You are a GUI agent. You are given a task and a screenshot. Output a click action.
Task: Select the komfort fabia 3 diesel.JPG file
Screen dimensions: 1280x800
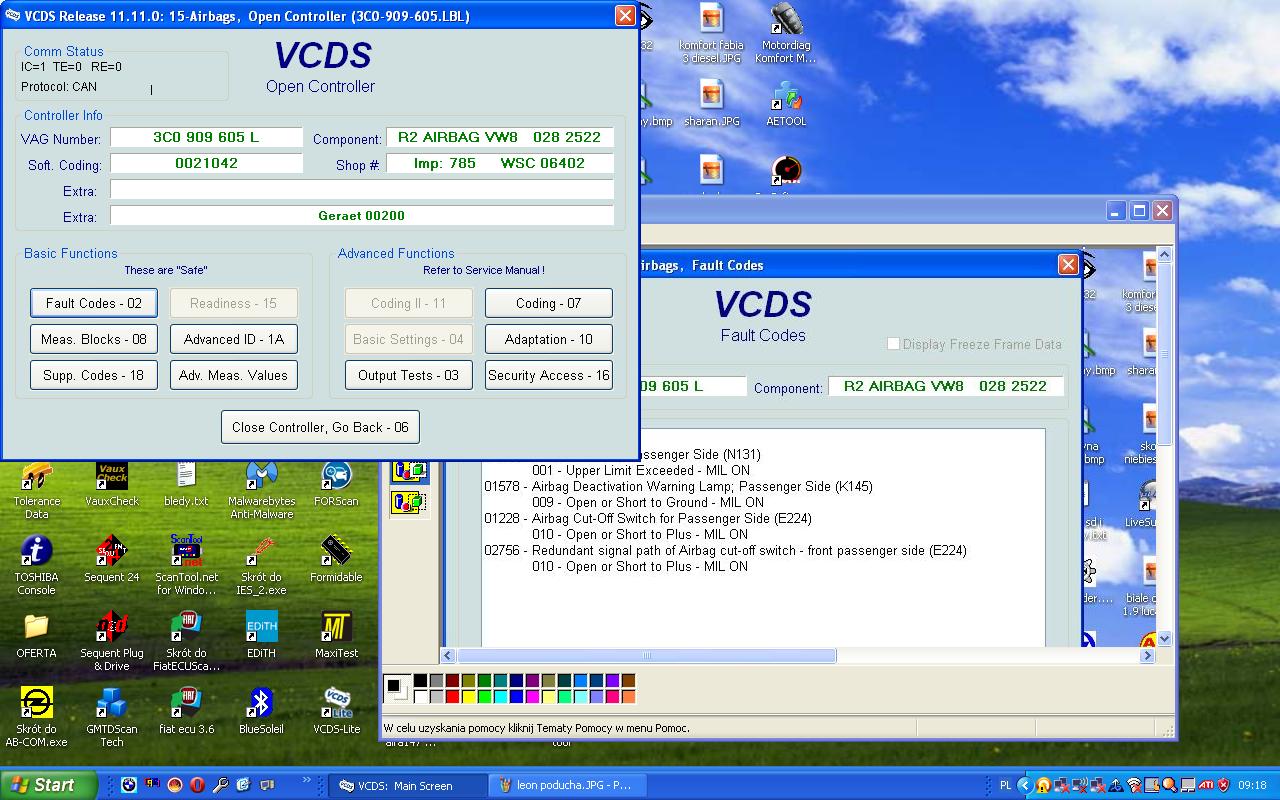click(711, 34)
